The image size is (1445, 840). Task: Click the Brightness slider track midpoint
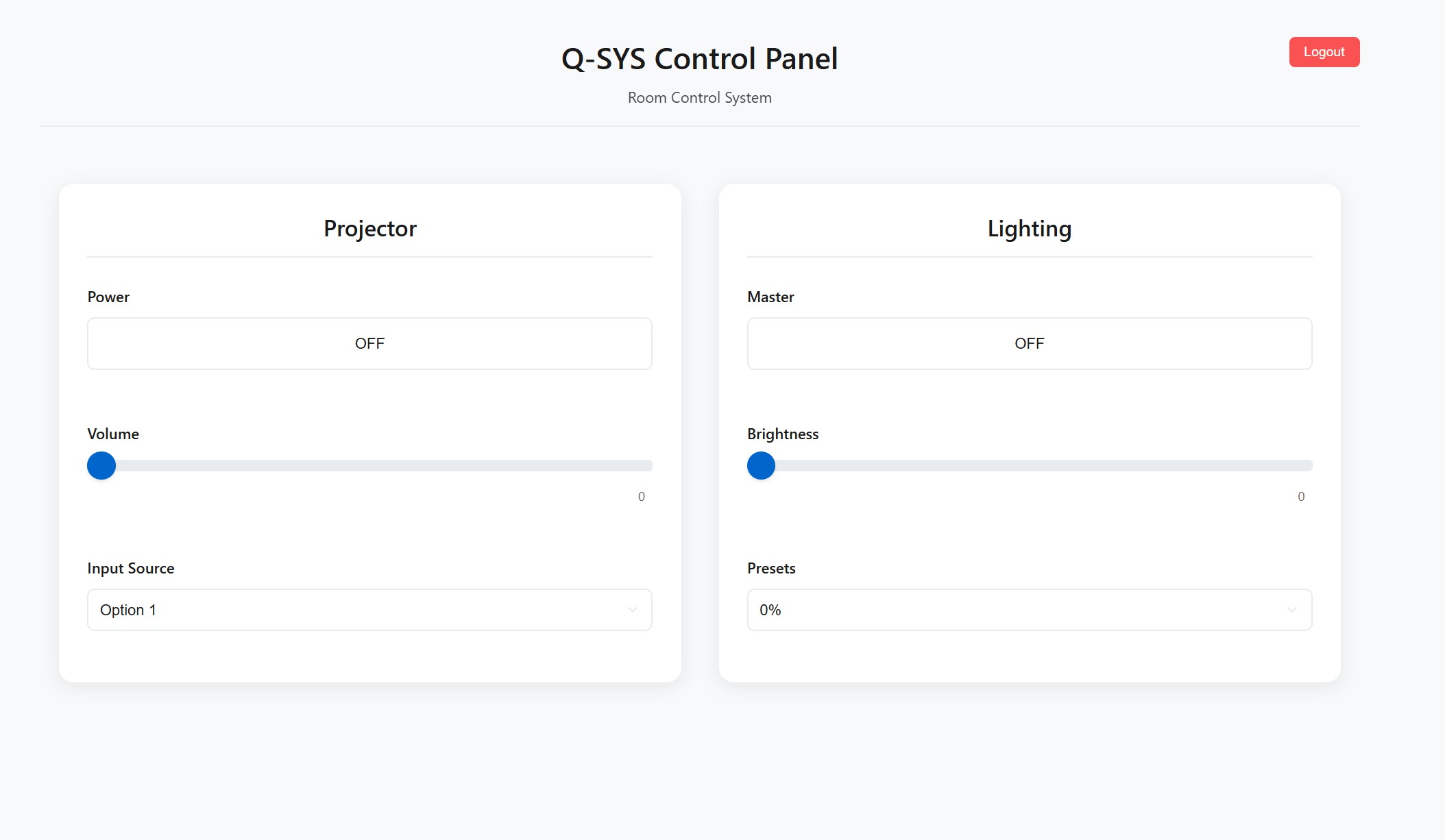pos(1029,465)
